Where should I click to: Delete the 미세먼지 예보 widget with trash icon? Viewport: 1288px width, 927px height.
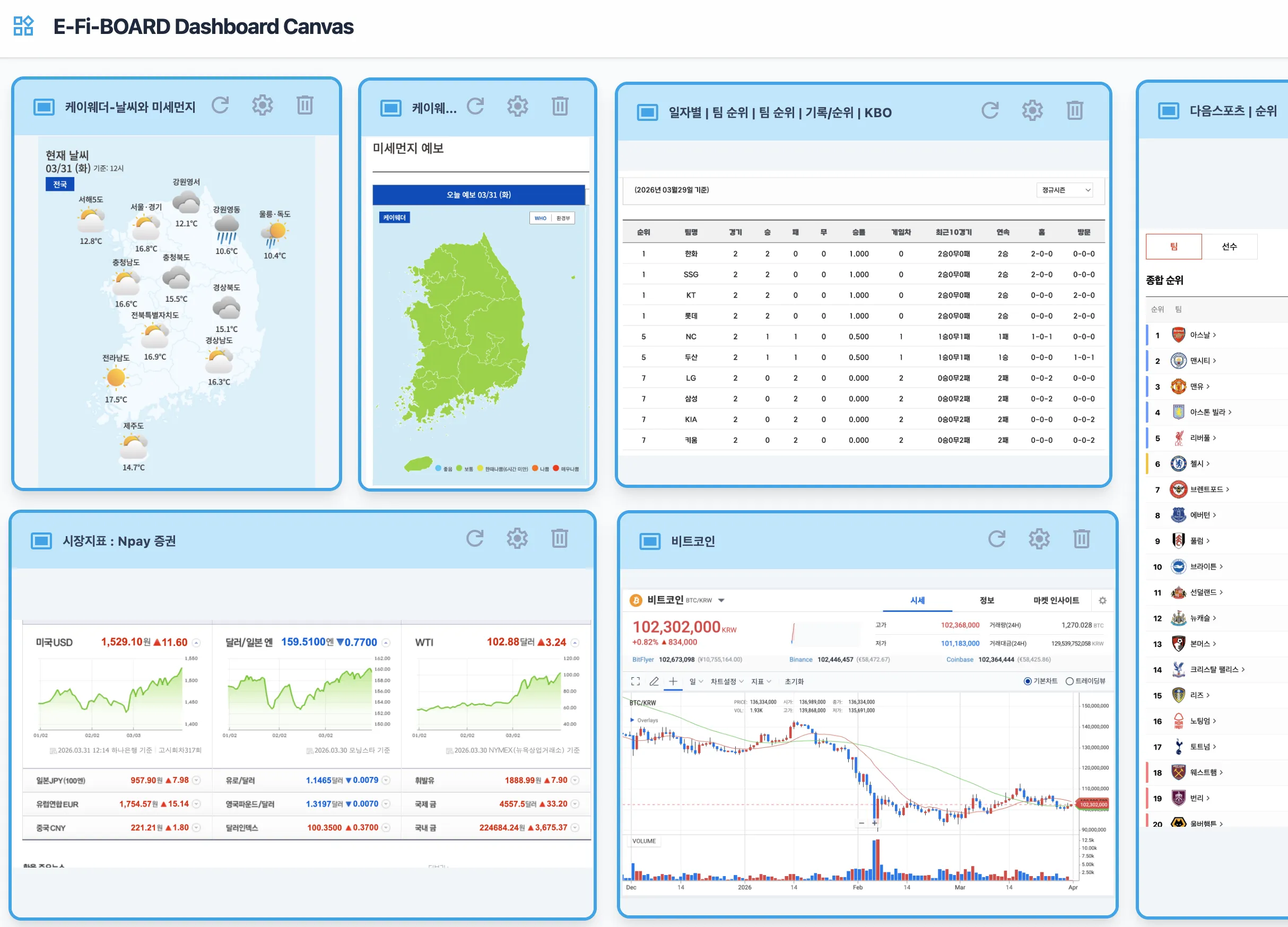(560, 106)
